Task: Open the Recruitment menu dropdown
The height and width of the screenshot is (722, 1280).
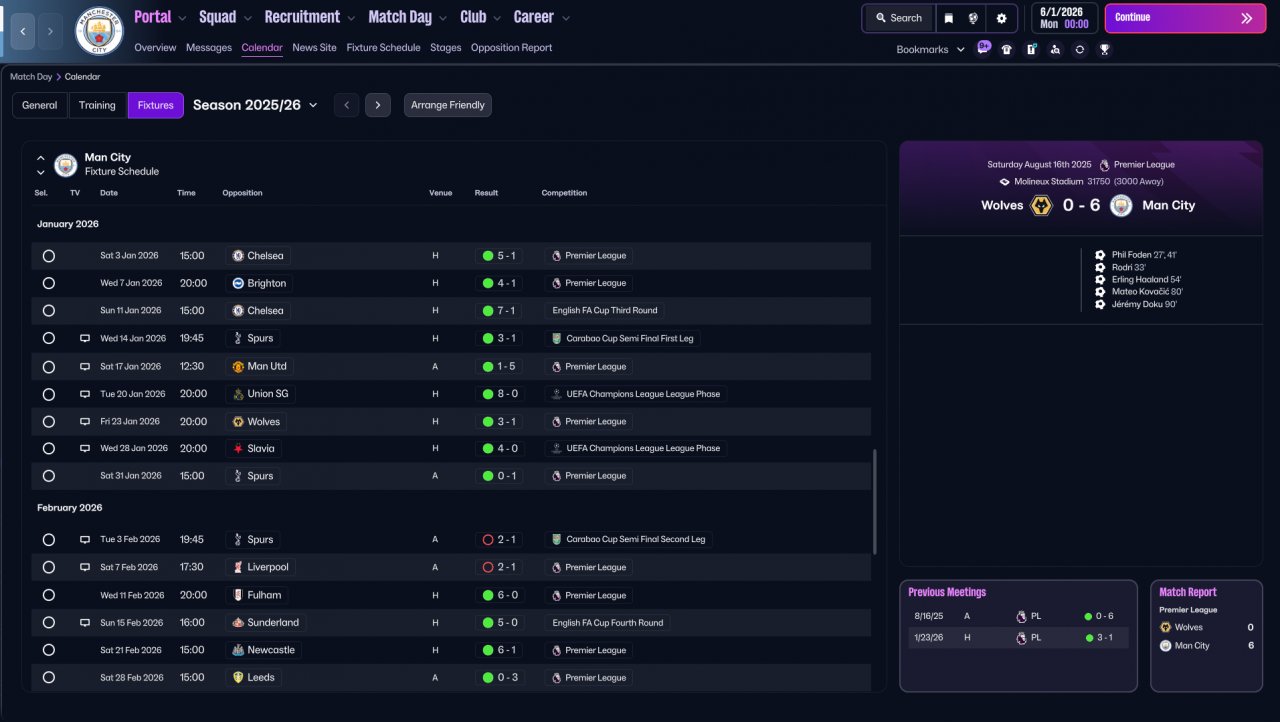Action: (309, 17)
